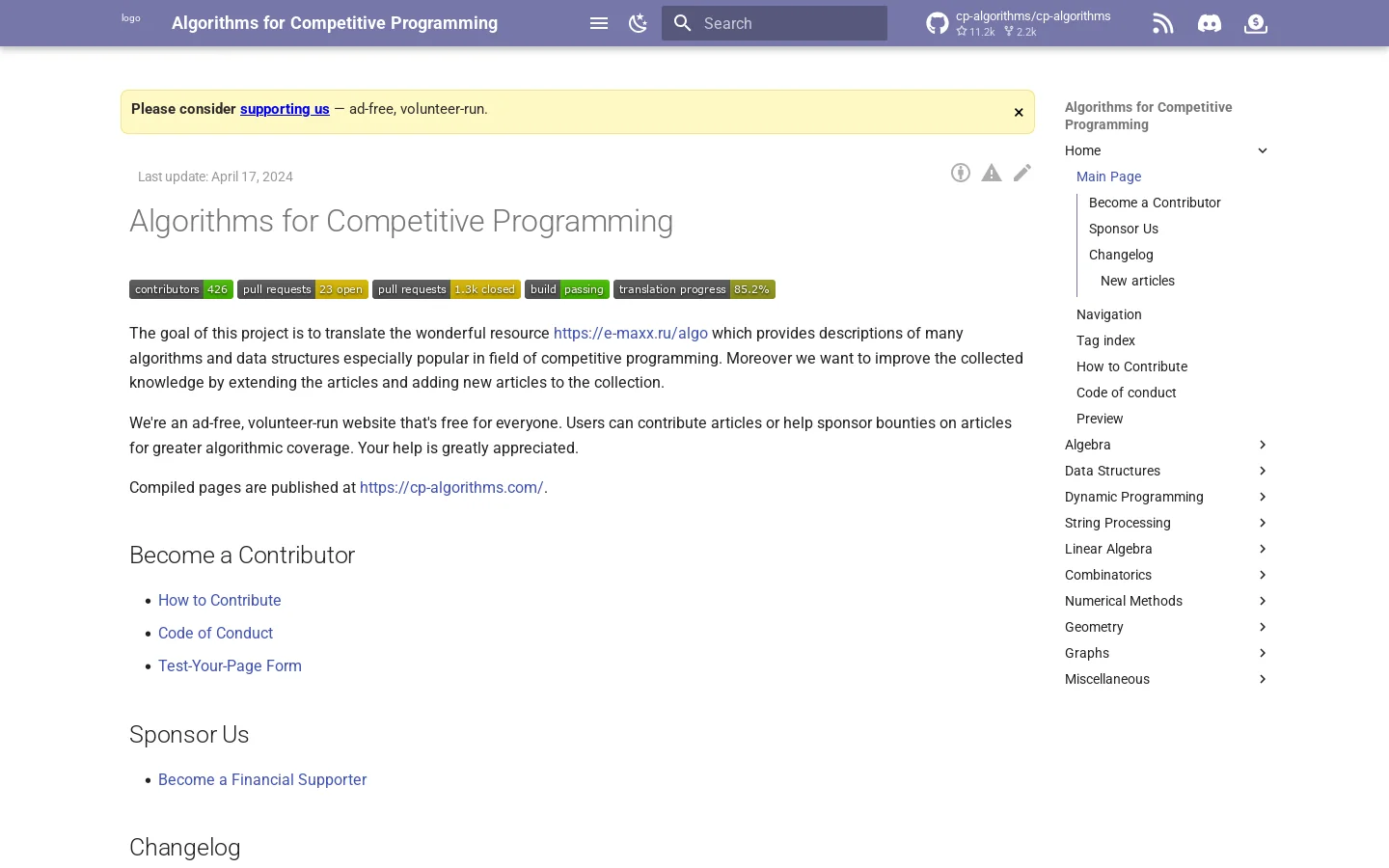Open the Code of Conduct article link
Viewport: 1389px width, 868px height.
pyautogui.click(x=216, y=634)
